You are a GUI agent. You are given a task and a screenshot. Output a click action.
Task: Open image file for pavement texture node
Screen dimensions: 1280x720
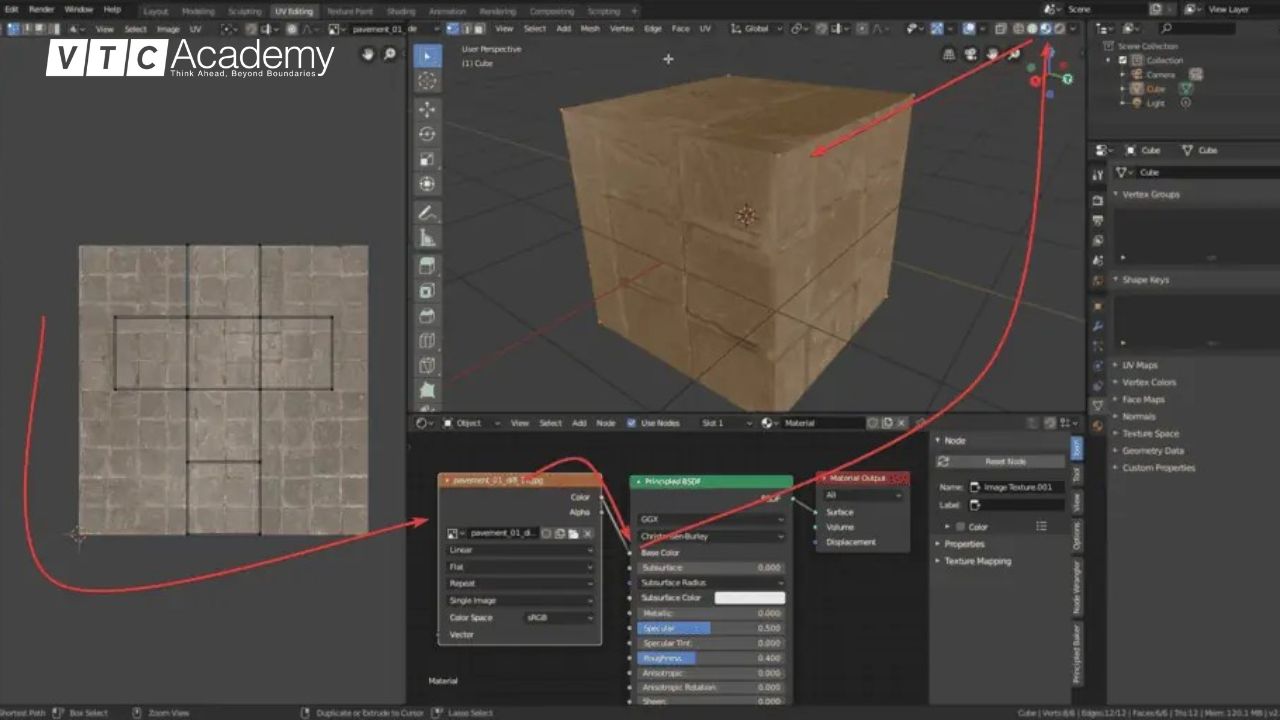click(x=573, y=534)
